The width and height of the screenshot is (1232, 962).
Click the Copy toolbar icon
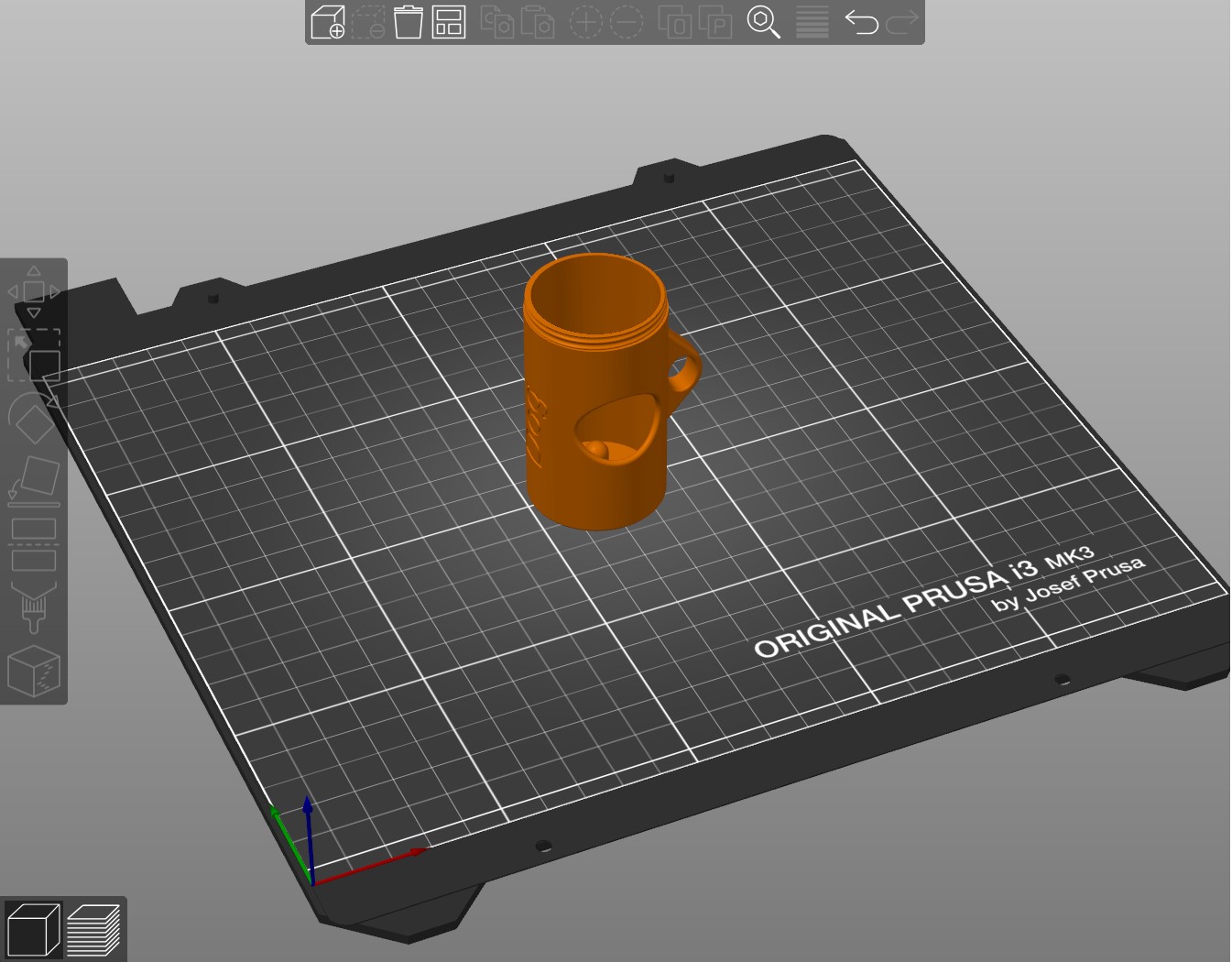(x=497, y=22)
